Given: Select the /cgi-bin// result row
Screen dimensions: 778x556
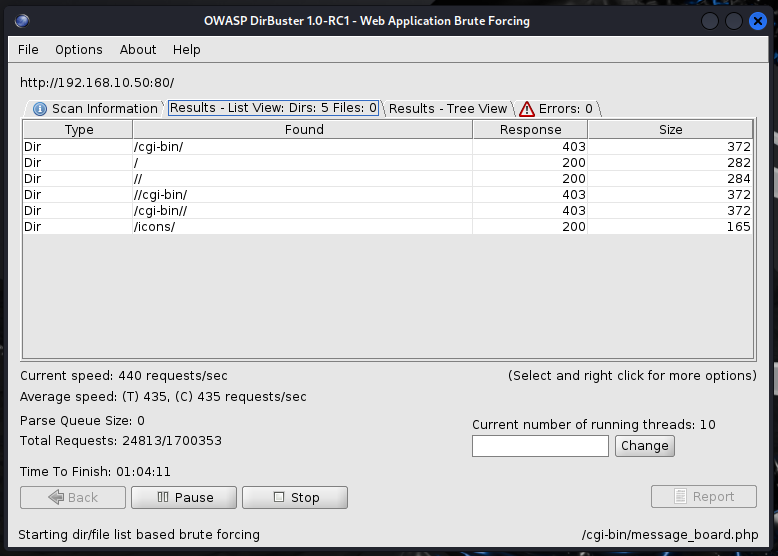Looking at the screenshot, I should click(388, 210).
